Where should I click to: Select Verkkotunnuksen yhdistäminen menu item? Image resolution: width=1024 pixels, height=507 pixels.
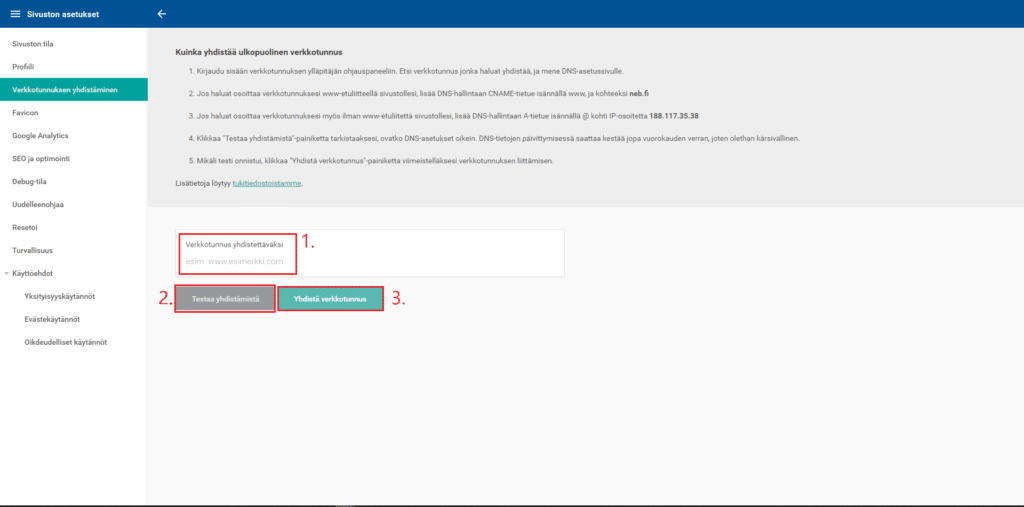point(64,89)
